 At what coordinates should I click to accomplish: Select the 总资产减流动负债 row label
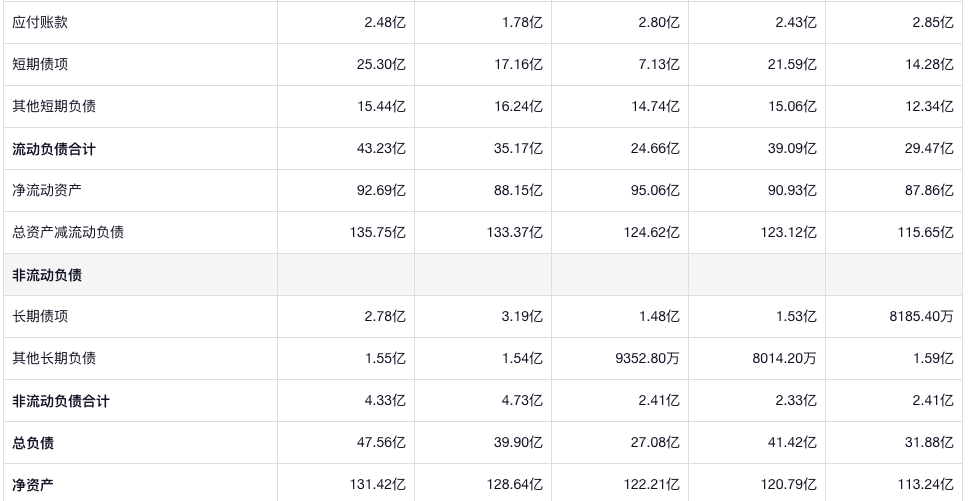pyautogui.click(x=68, y=232)
